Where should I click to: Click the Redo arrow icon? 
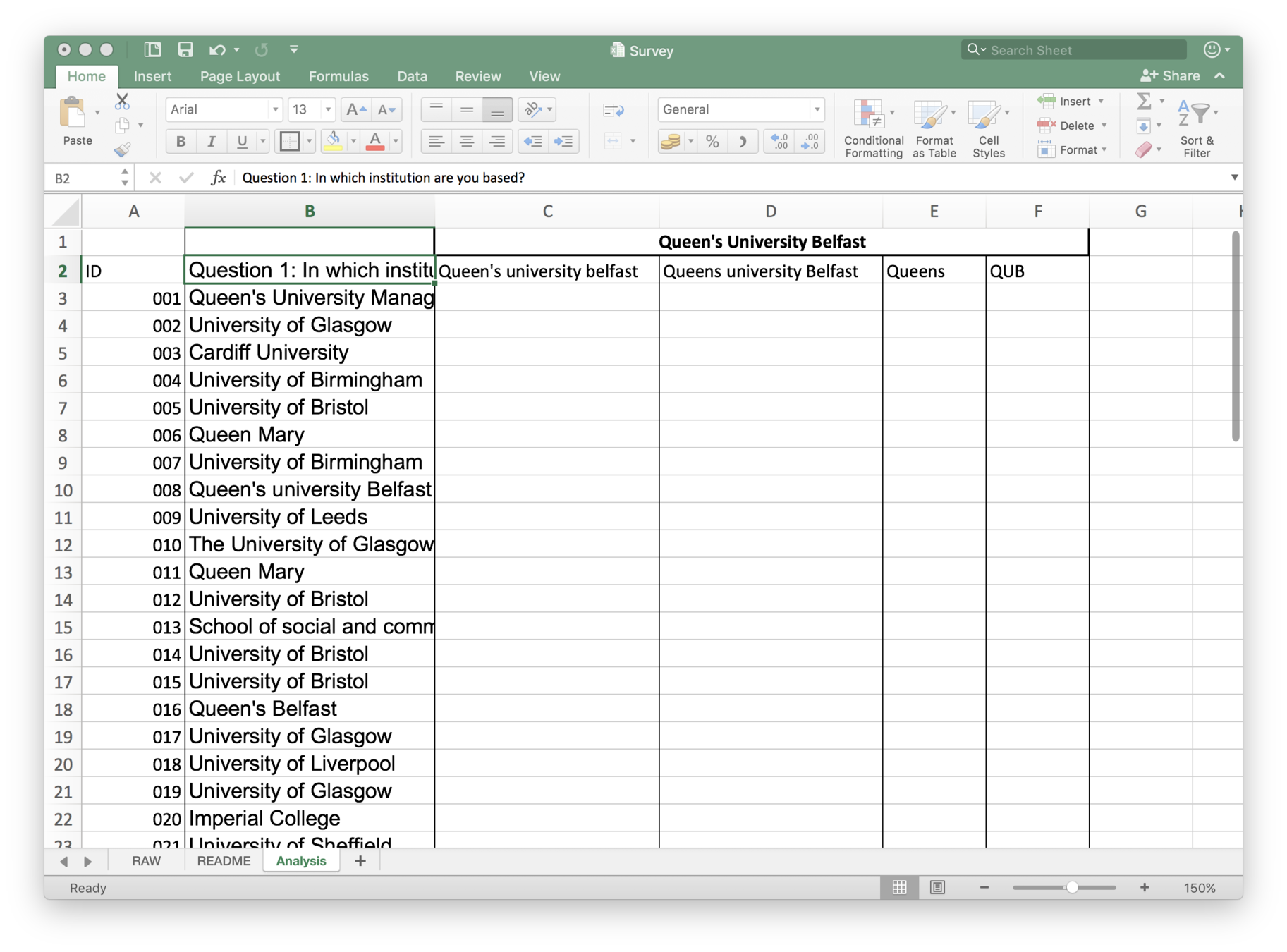tap(262, 49)
